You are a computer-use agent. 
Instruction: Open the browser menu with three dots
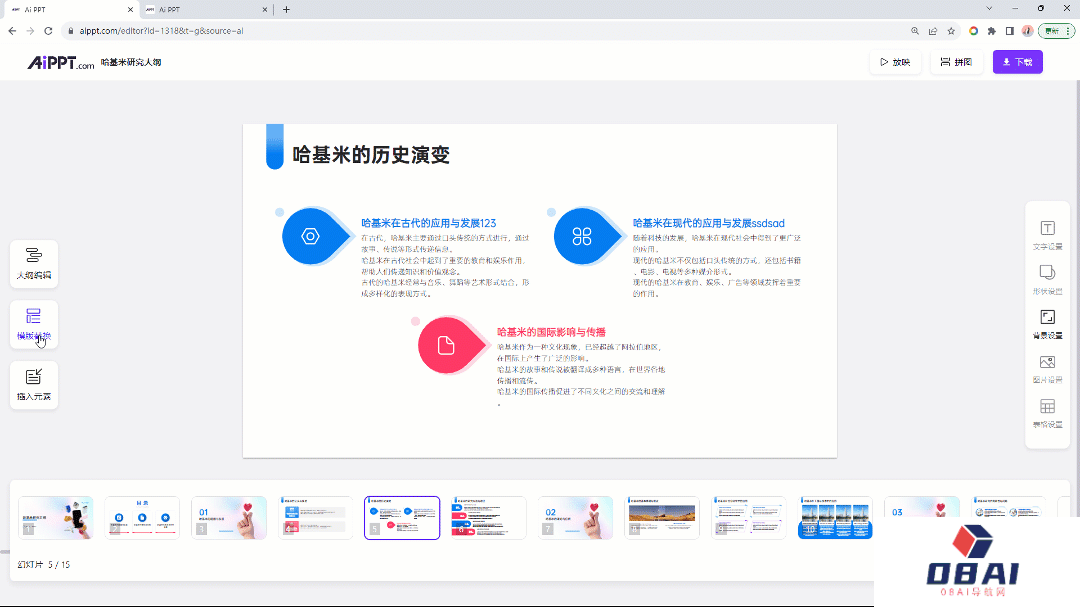click(x=1066, y=30)
